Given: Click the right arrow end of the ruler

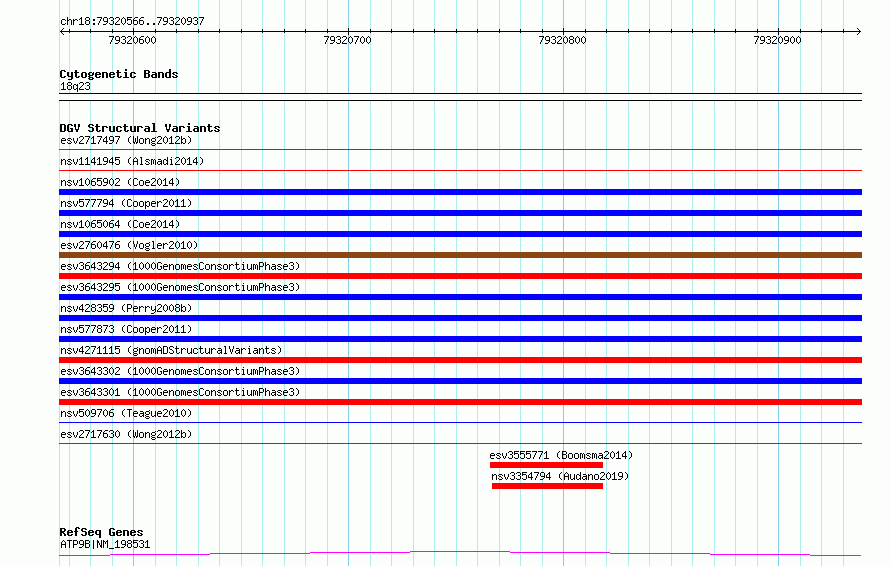Looking at the screenshot, I should (x=858, y=31).
